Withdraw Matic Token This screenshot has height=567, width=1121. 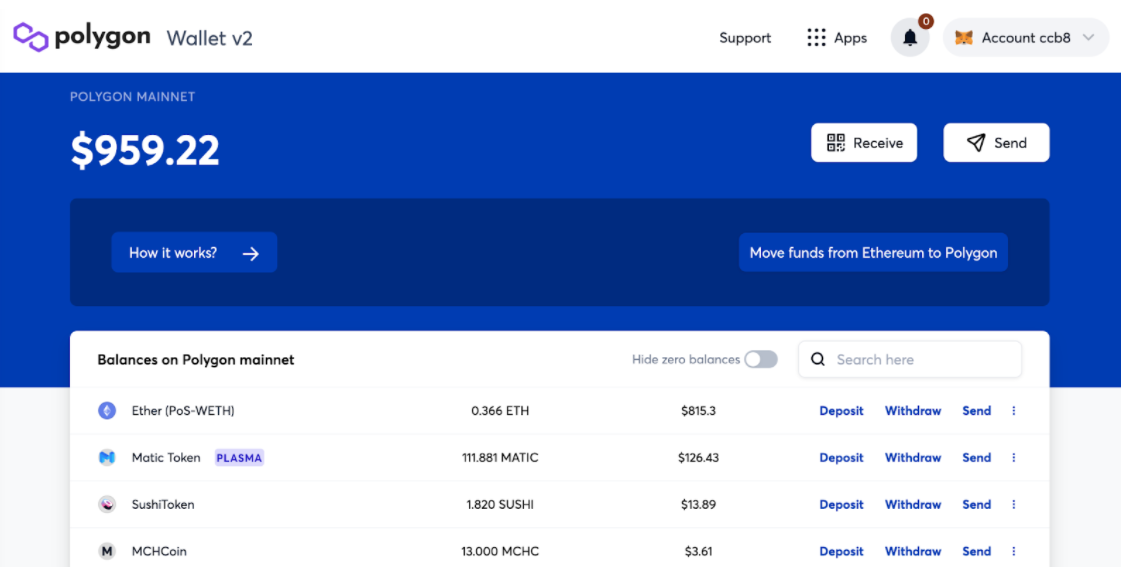point(913,458)
